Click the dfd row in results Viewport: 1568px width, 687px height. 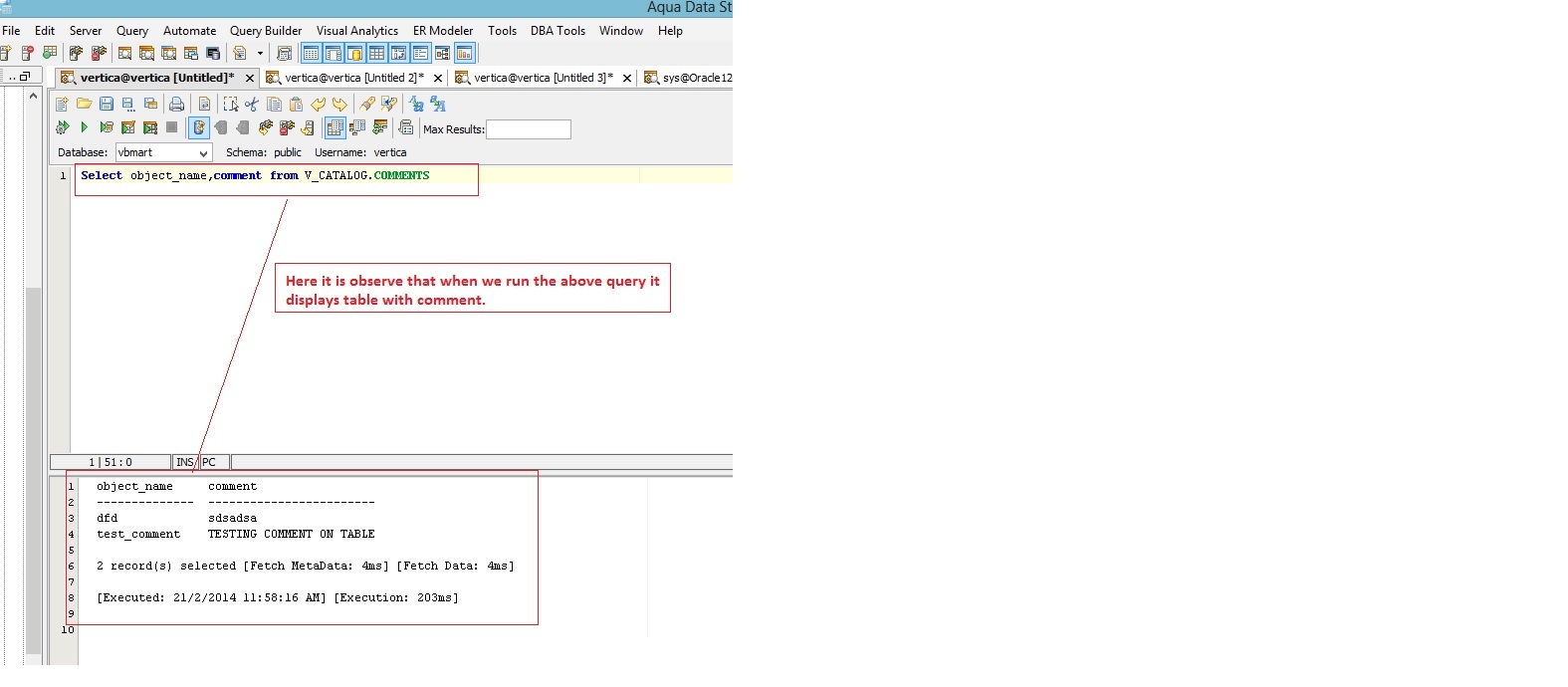[177, 518]
